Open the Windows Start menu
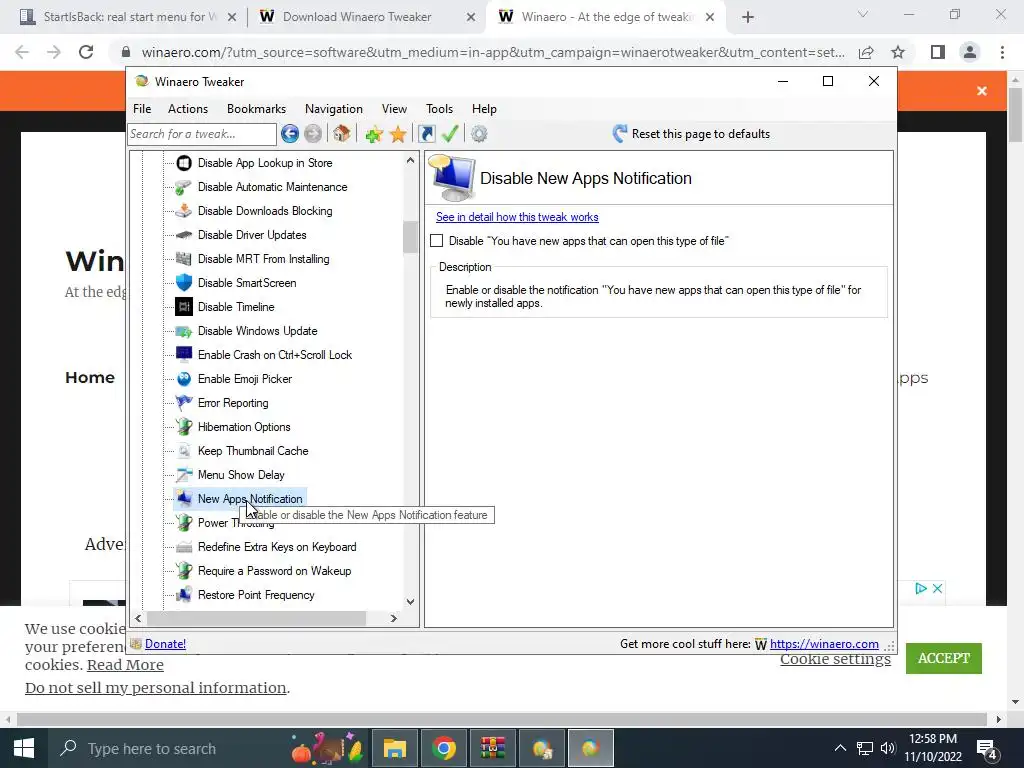This screenshot has width=1024, height=768. pos(24,748)
